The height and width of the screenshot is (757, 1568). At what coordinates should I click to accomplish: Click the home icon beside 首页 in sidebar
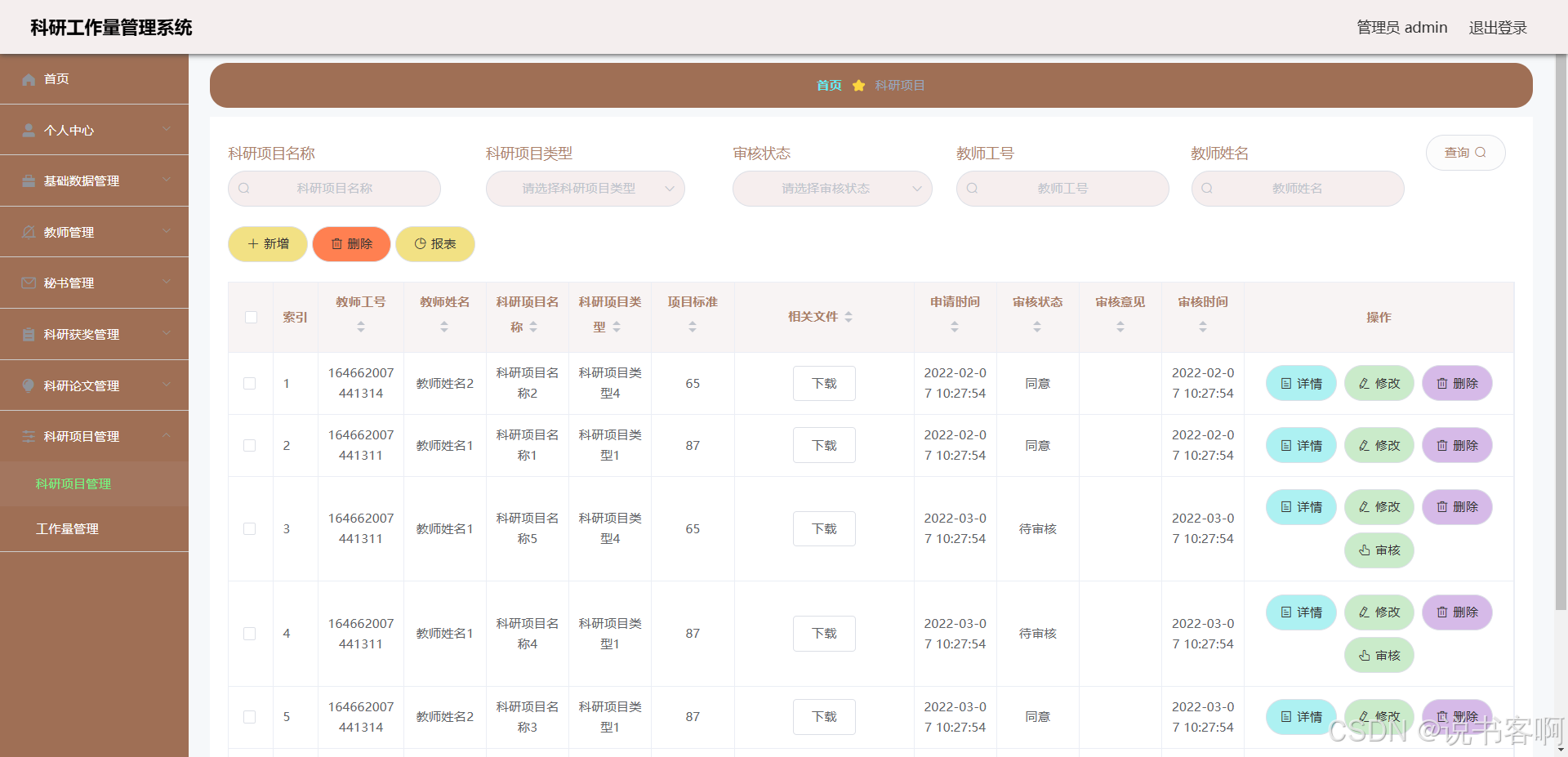(29, 79)
